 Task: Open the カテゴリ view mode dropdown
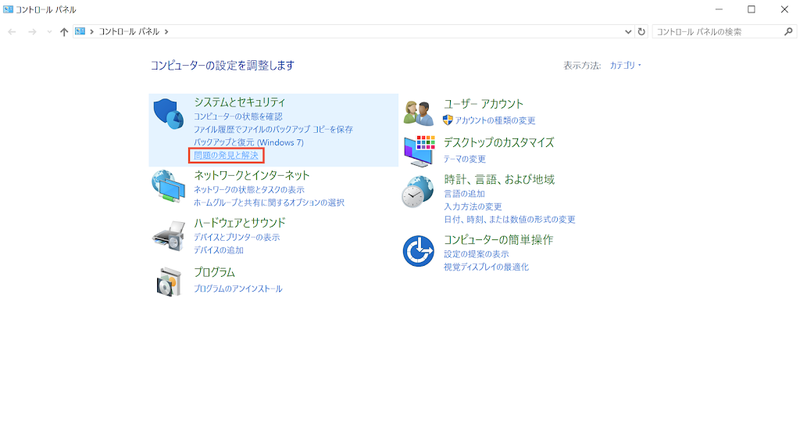625,65
